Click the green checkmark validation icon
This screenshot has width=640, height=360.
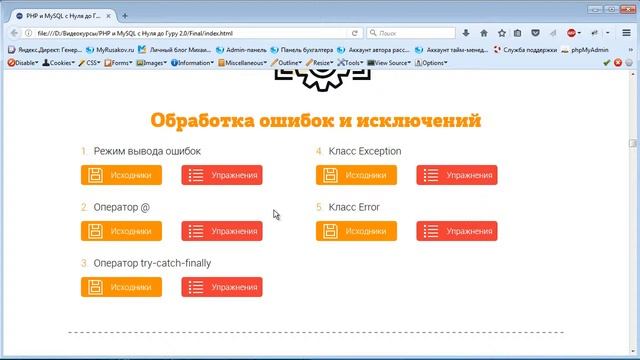(607, 62)
